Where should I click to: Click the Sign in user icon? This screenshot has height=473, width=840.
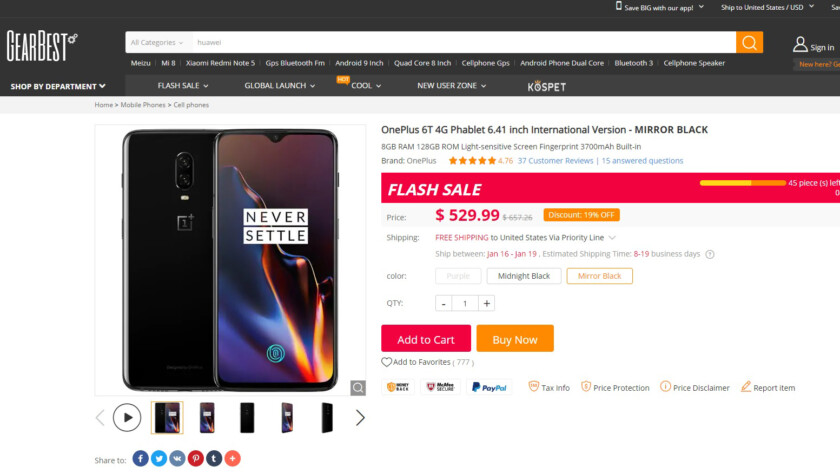pyautogui.click(x=800, y=44)
